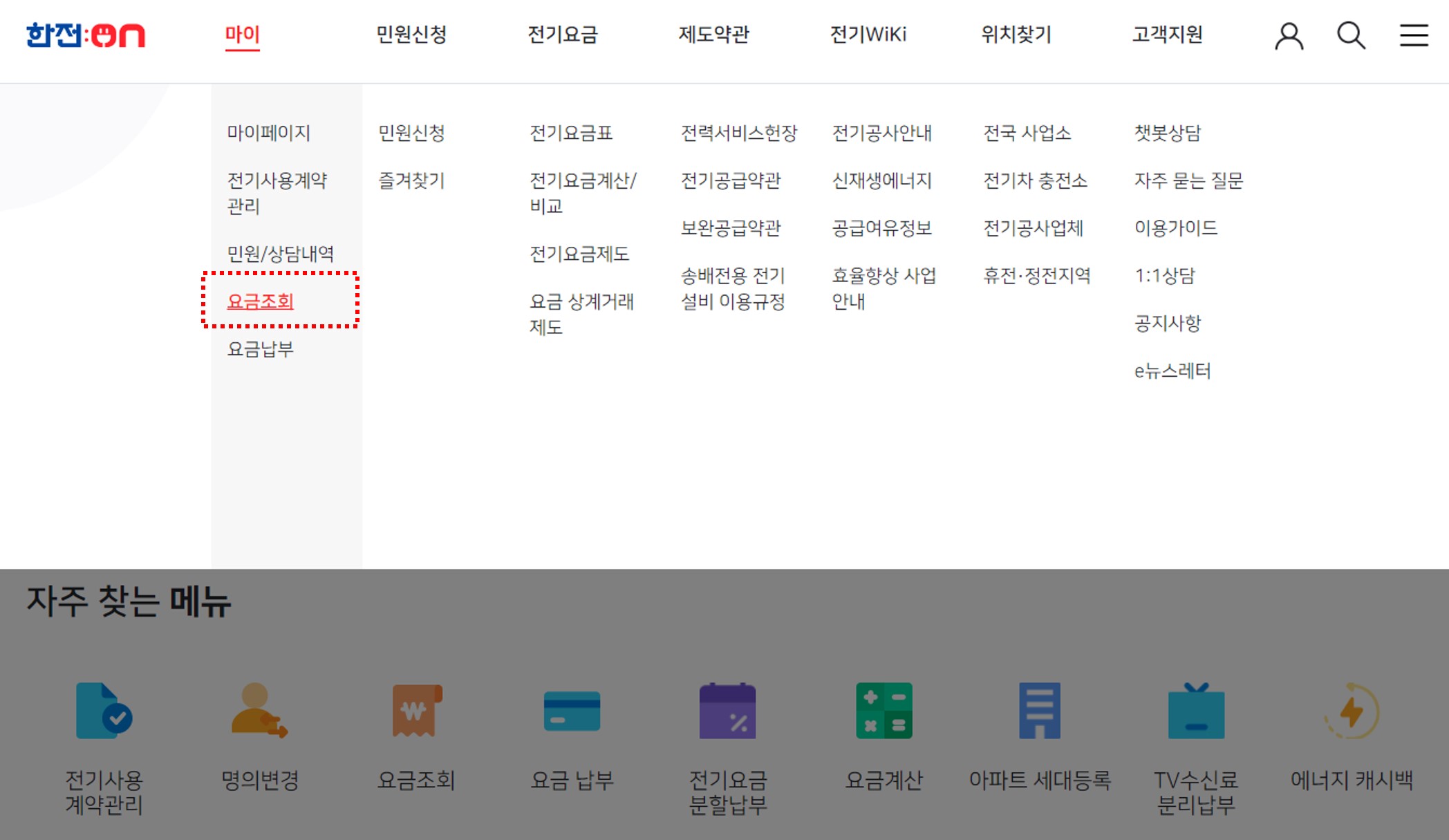Click the 전기사용 계약관리 document icon
This screenshot has width=1449, height=840.
pyautogui.click(x=104, y=711)
